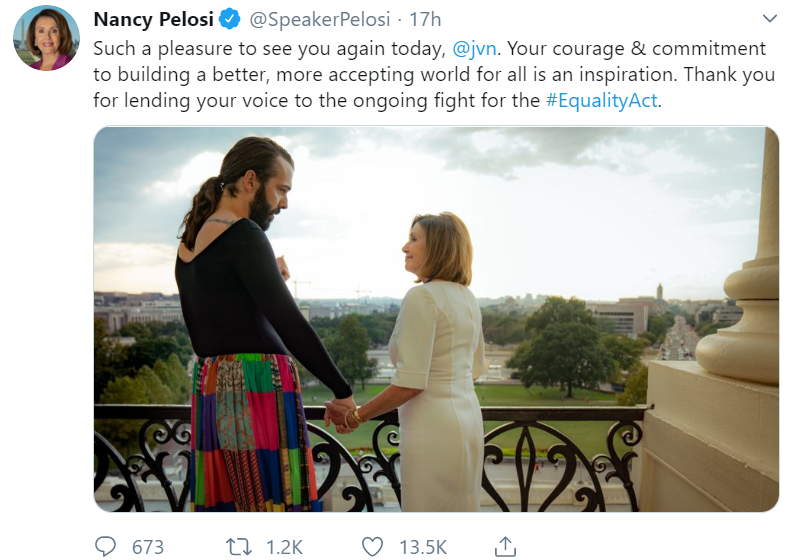Open Nancy Pelosi's profile avatar
Screen dimensions: 793x560
tap(47, 37)
